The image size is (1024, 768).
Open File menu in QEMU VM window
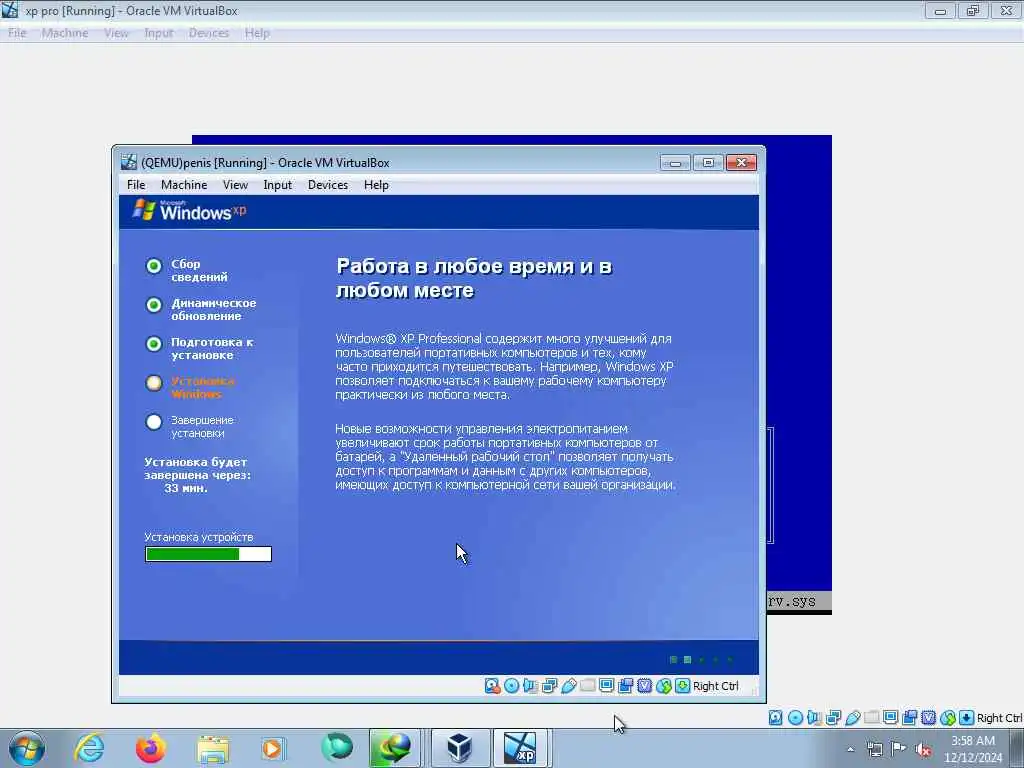[136, 185]
